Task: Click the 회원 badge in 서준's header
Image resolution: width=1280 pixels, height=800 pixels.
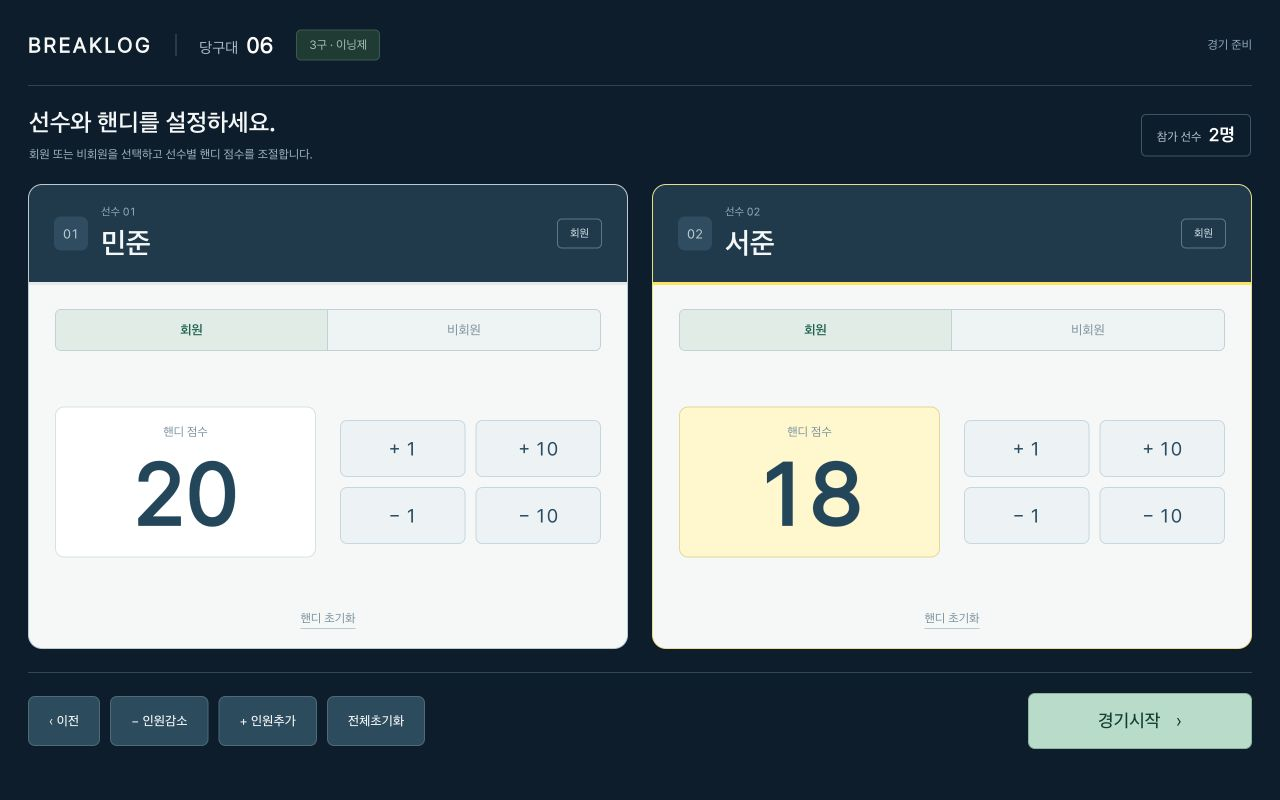Action: click(x=1203, y=233)
